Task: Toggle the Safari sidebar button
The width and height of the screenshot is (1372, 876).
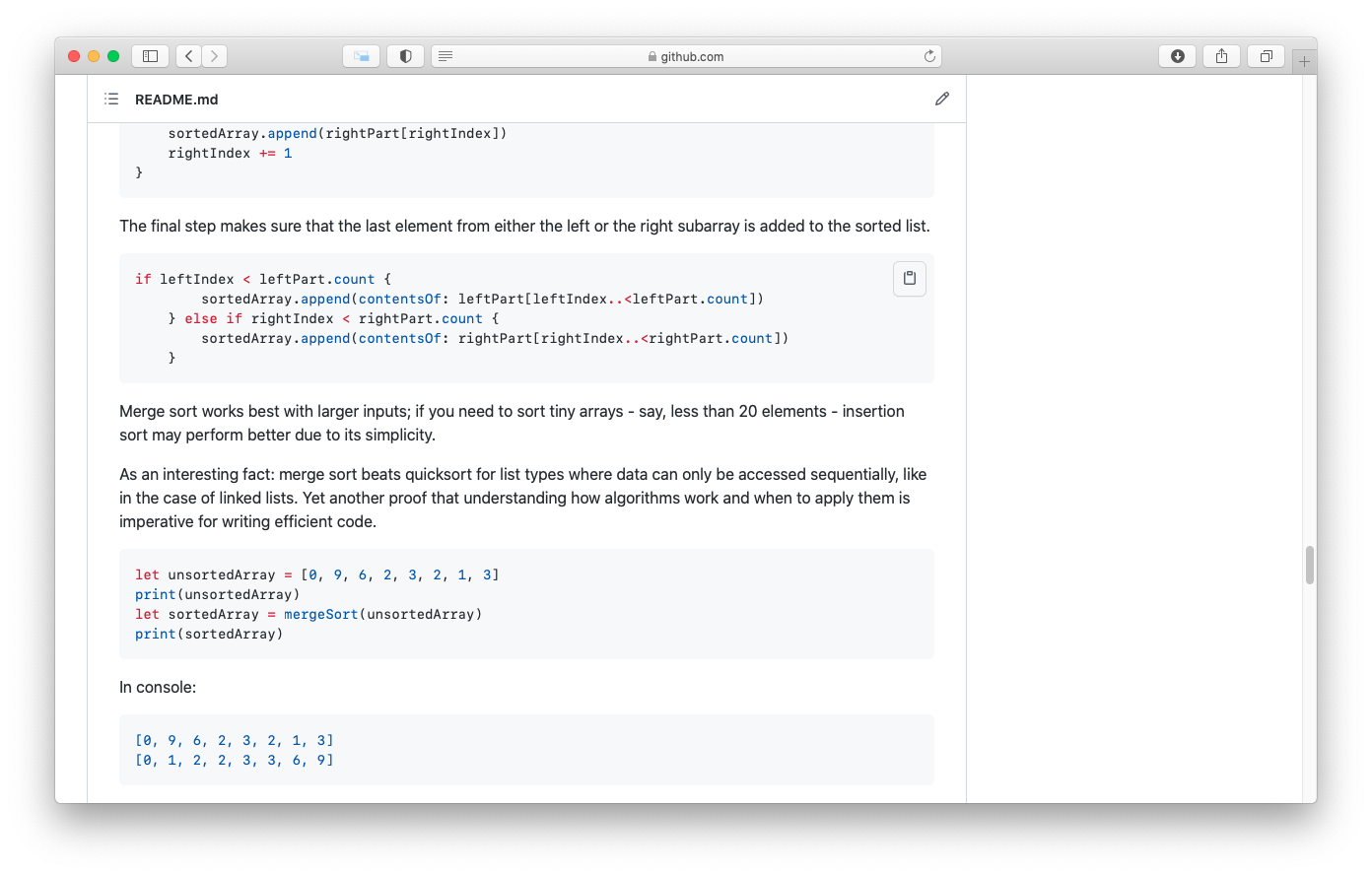Action: [151, 56]
